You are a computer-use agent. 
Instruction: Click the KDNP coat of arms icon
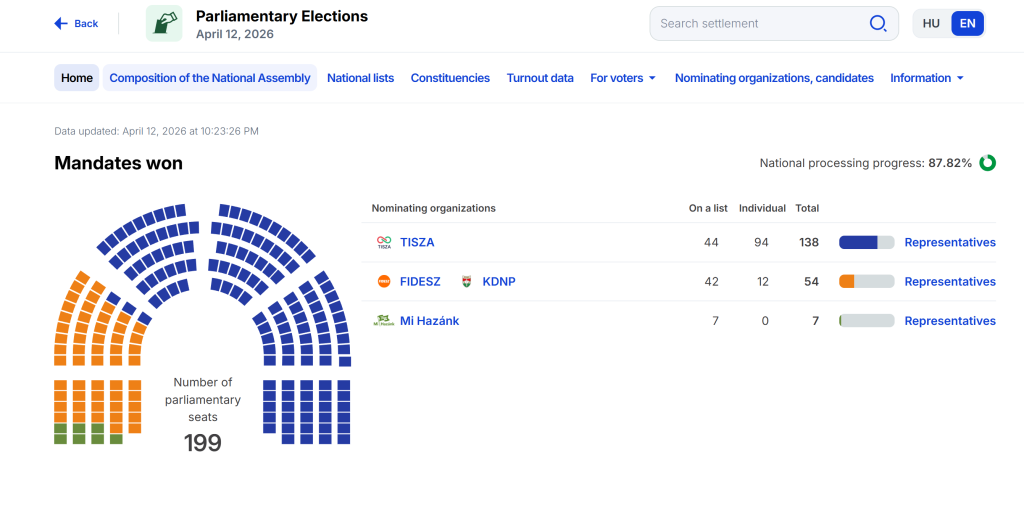[466, 281]
